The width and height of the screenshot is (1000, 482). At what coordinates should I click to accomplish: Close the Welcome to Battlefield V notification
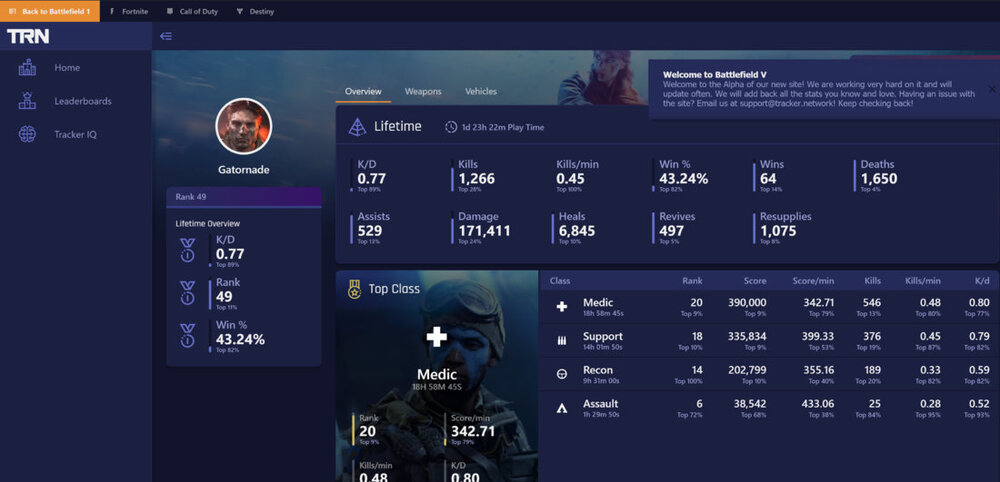coord(992,89)
